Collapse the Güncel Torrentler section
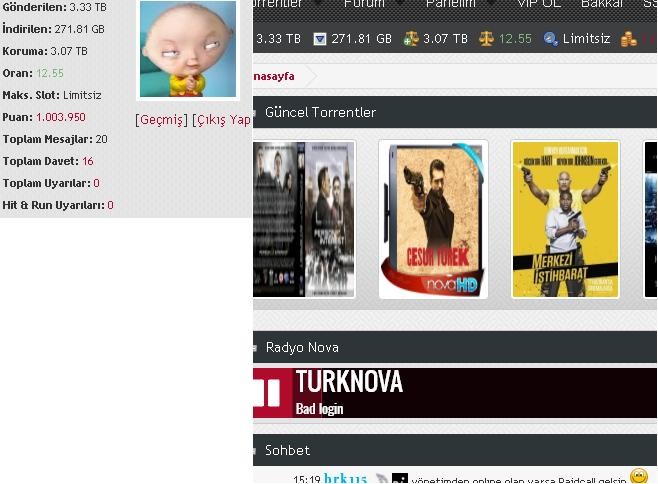The height and width of the screenshot is (484, 658). click(x=255, y=112)
